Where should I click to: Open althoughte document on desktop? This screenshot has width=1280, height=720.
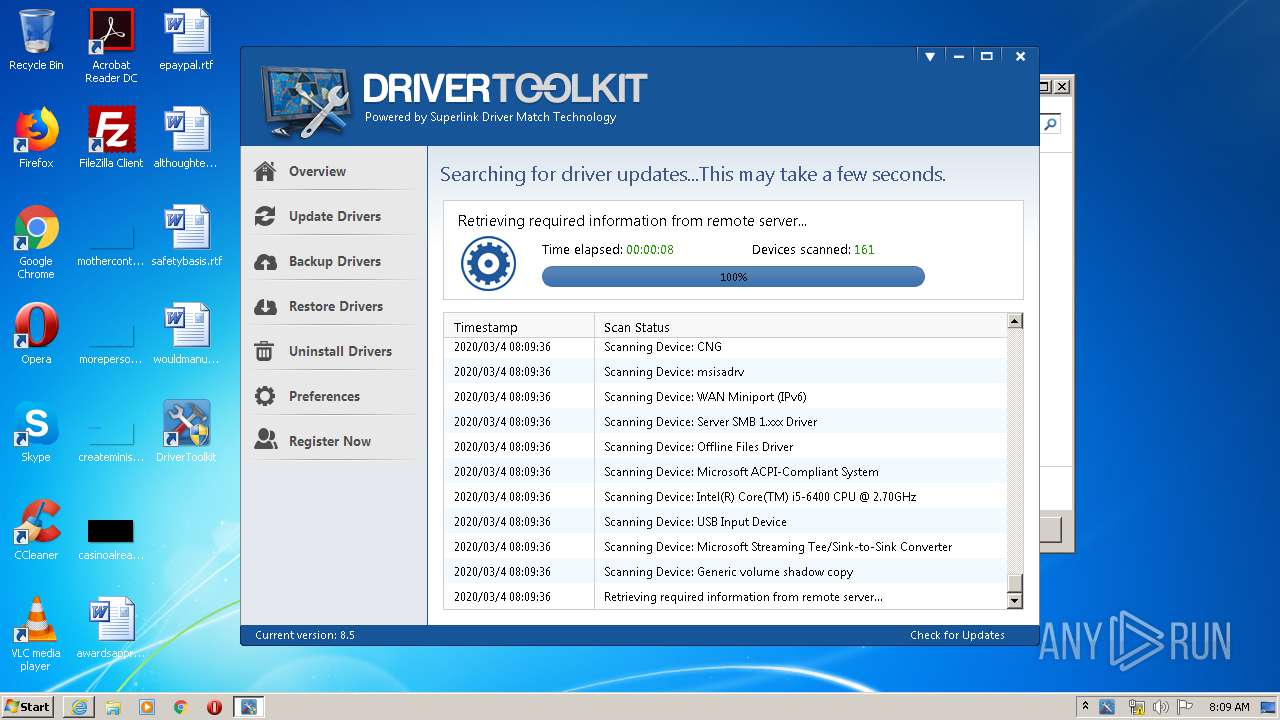click(x=186, y=138)
